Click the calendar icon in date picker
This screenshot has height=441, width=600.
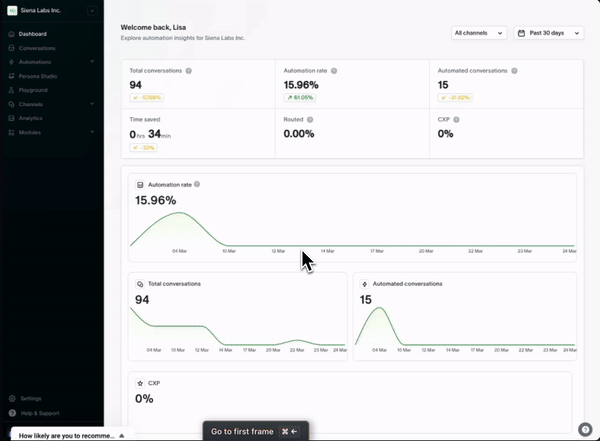tap(521, 33)
